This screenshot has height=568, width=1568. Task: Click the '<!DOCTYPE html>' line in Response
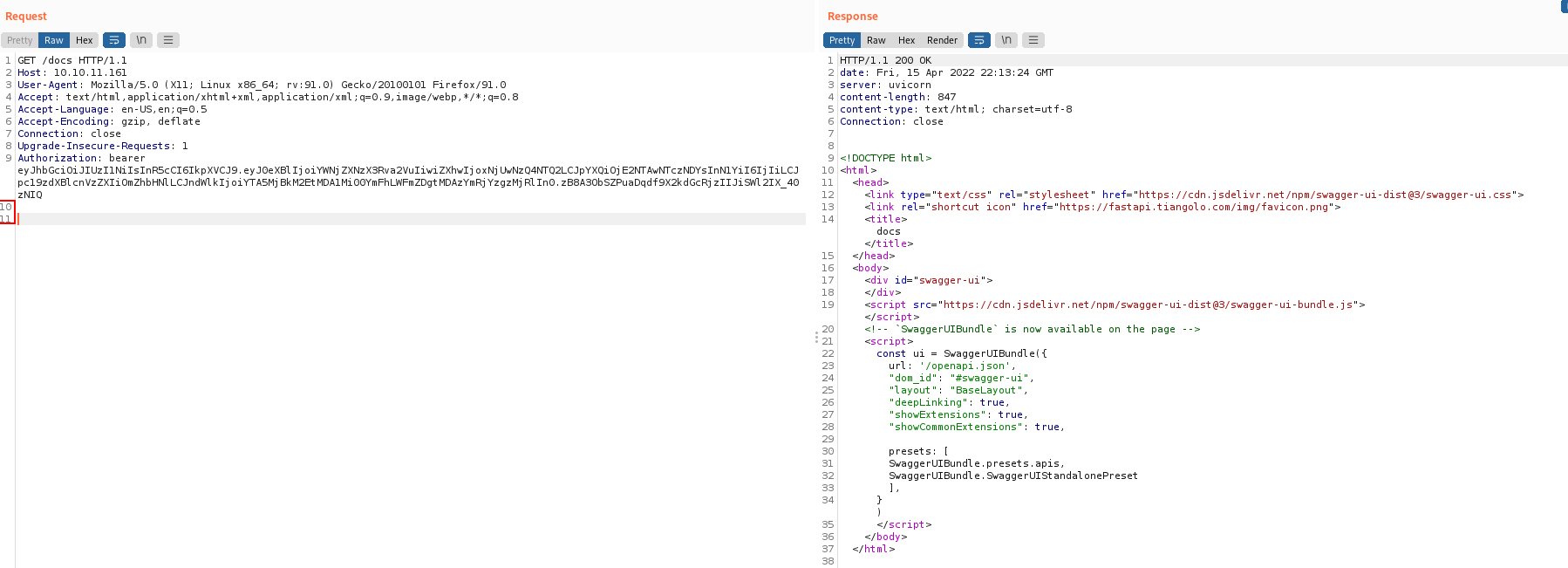pyautogui.click(x=885, y=159)
